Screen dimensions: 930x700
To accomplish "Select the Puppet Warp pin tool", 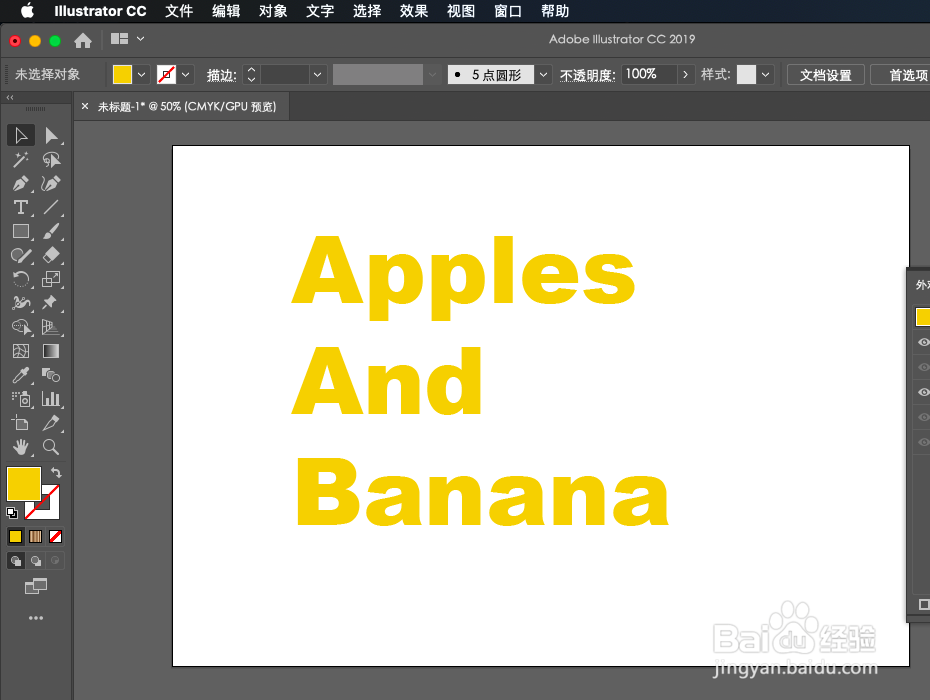I will pyautogui.click(x=52, y=303).
